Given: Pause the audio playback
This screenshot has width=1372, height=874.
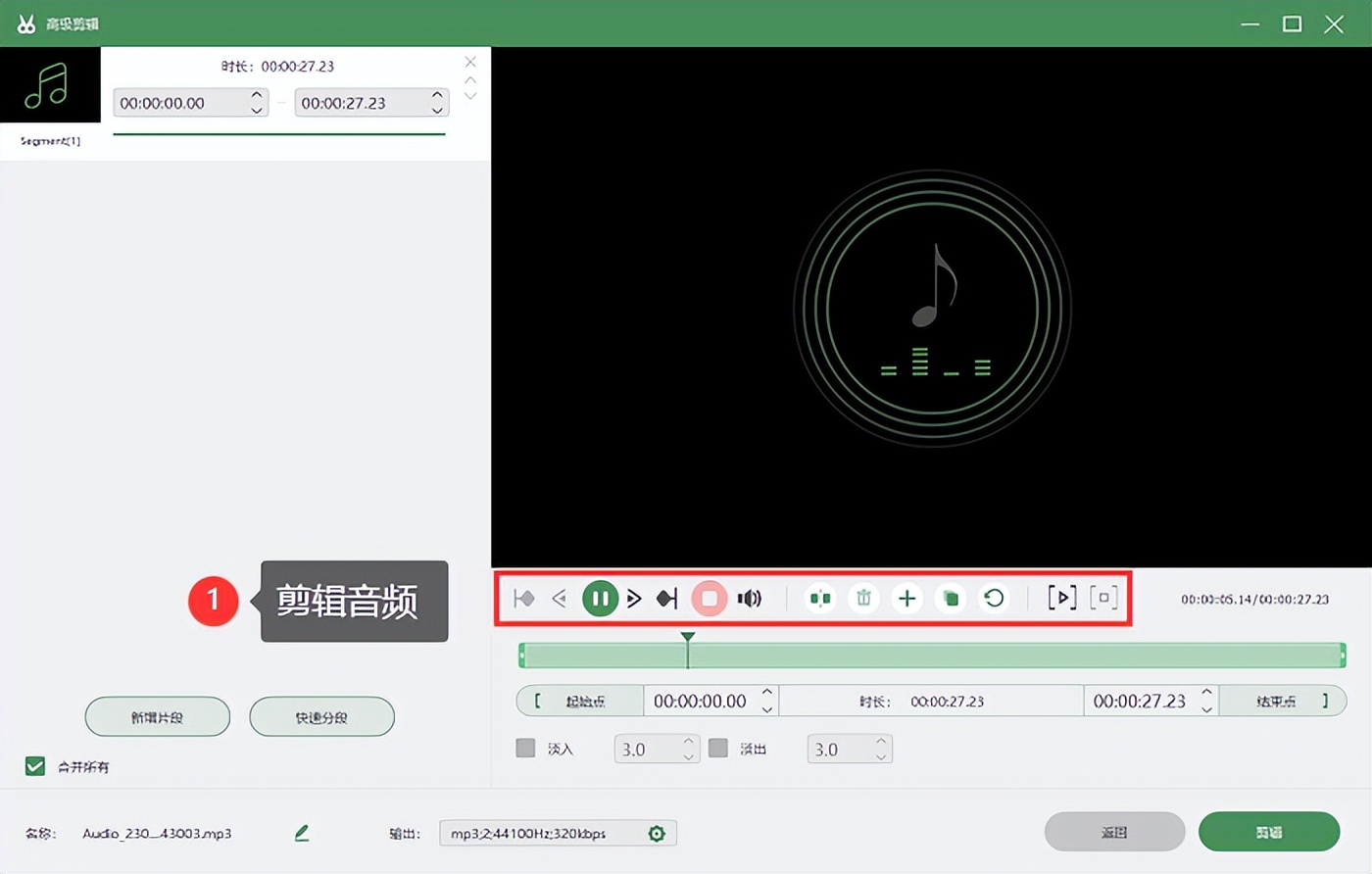Looking at the screenshot, I should coord(600,598).
